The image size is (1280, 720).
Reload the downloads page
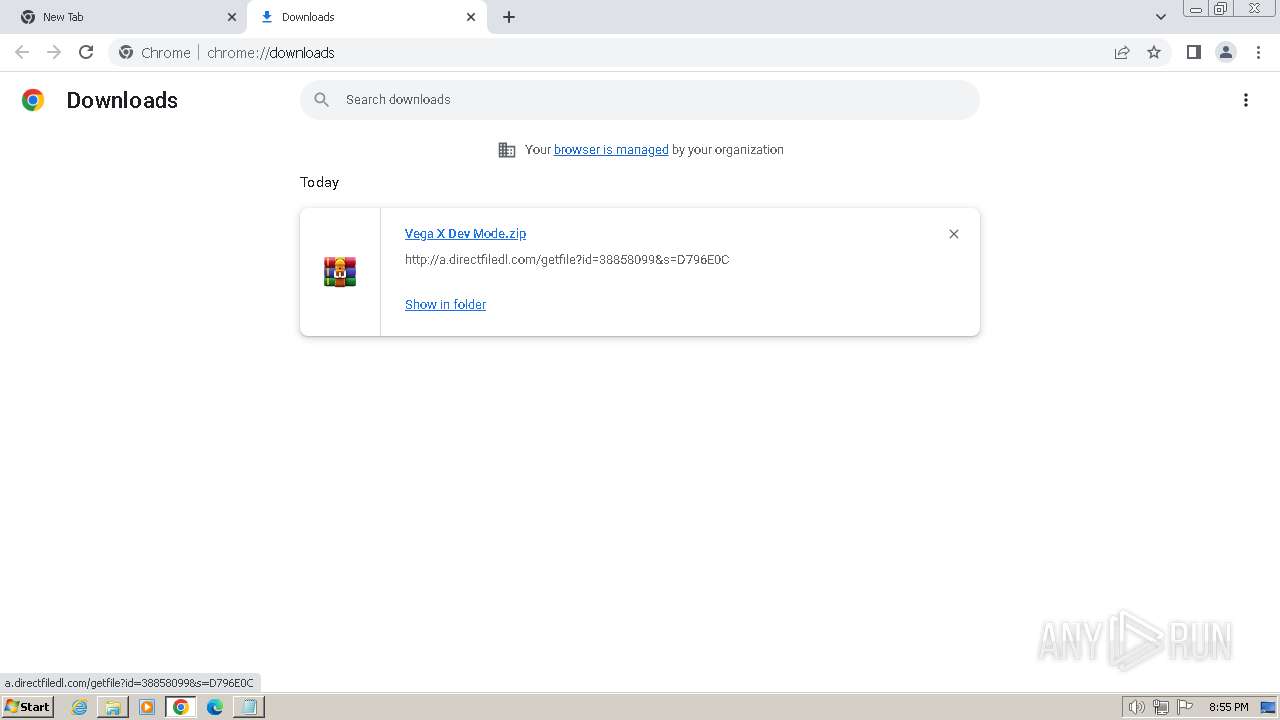86,52
